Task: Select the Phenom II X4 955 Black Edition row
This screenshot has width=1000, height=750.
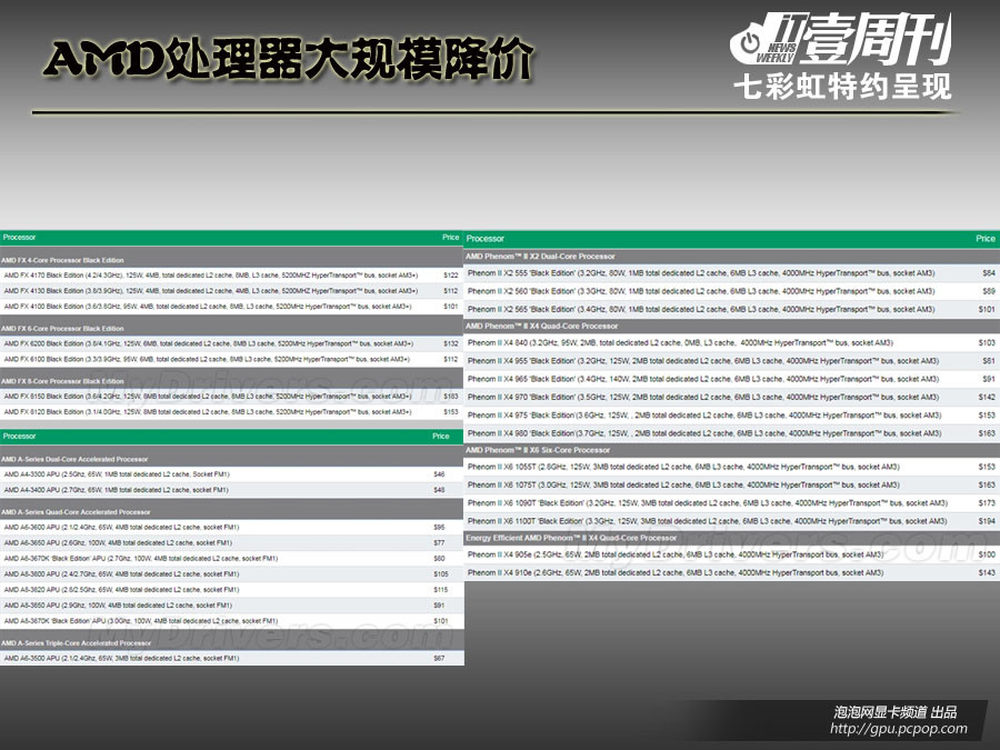Action: pyautogui.click(x=732, y=361)
